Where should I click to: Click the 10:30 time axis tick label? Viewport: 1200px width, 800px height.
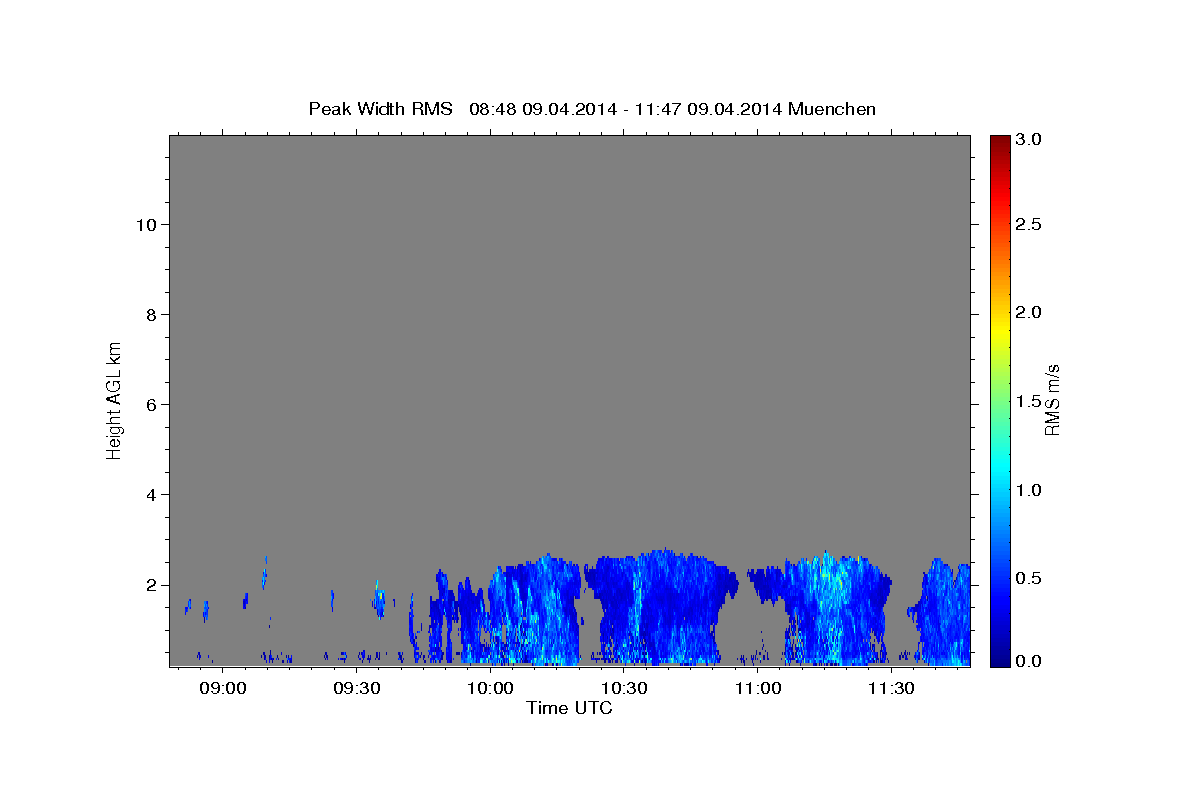[624, 689]
